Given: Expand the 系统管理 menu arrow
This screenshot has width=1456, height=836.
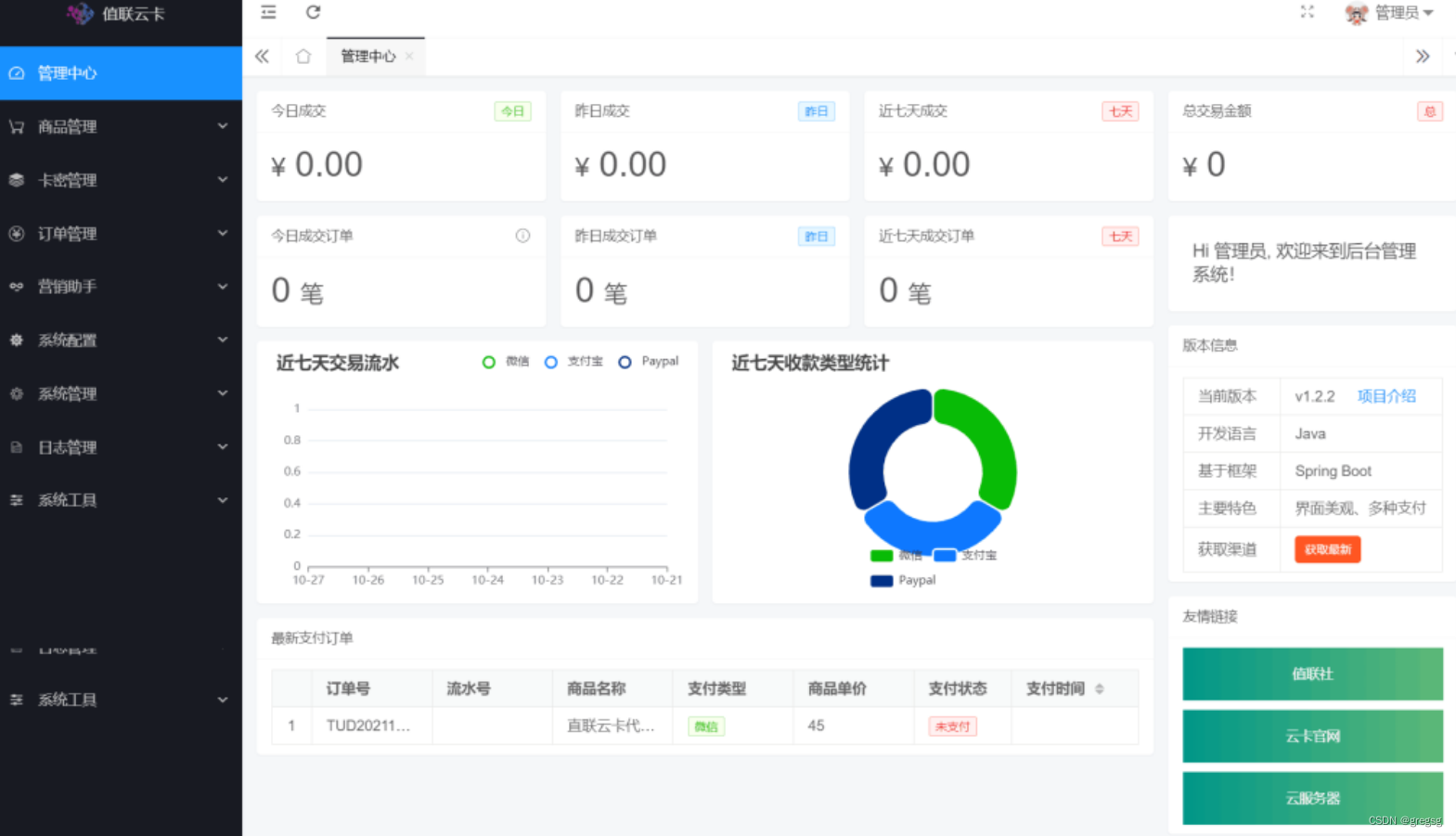Looking at the screenshot, I should pyautogui.click(x=223, y=392).
